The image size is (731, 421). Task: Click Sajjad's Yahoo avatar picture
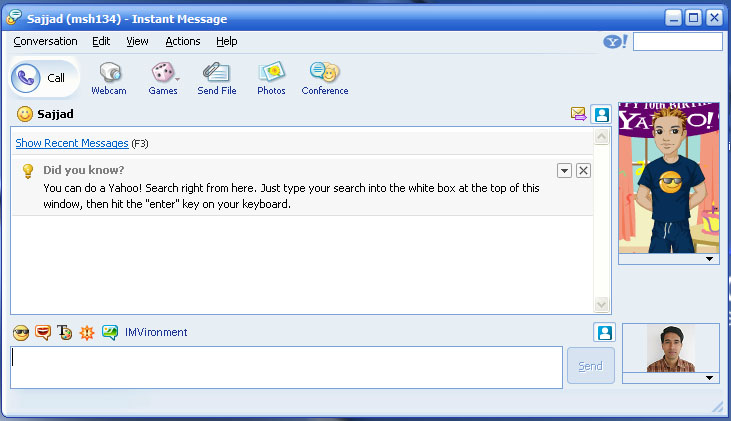pos(669,178)
